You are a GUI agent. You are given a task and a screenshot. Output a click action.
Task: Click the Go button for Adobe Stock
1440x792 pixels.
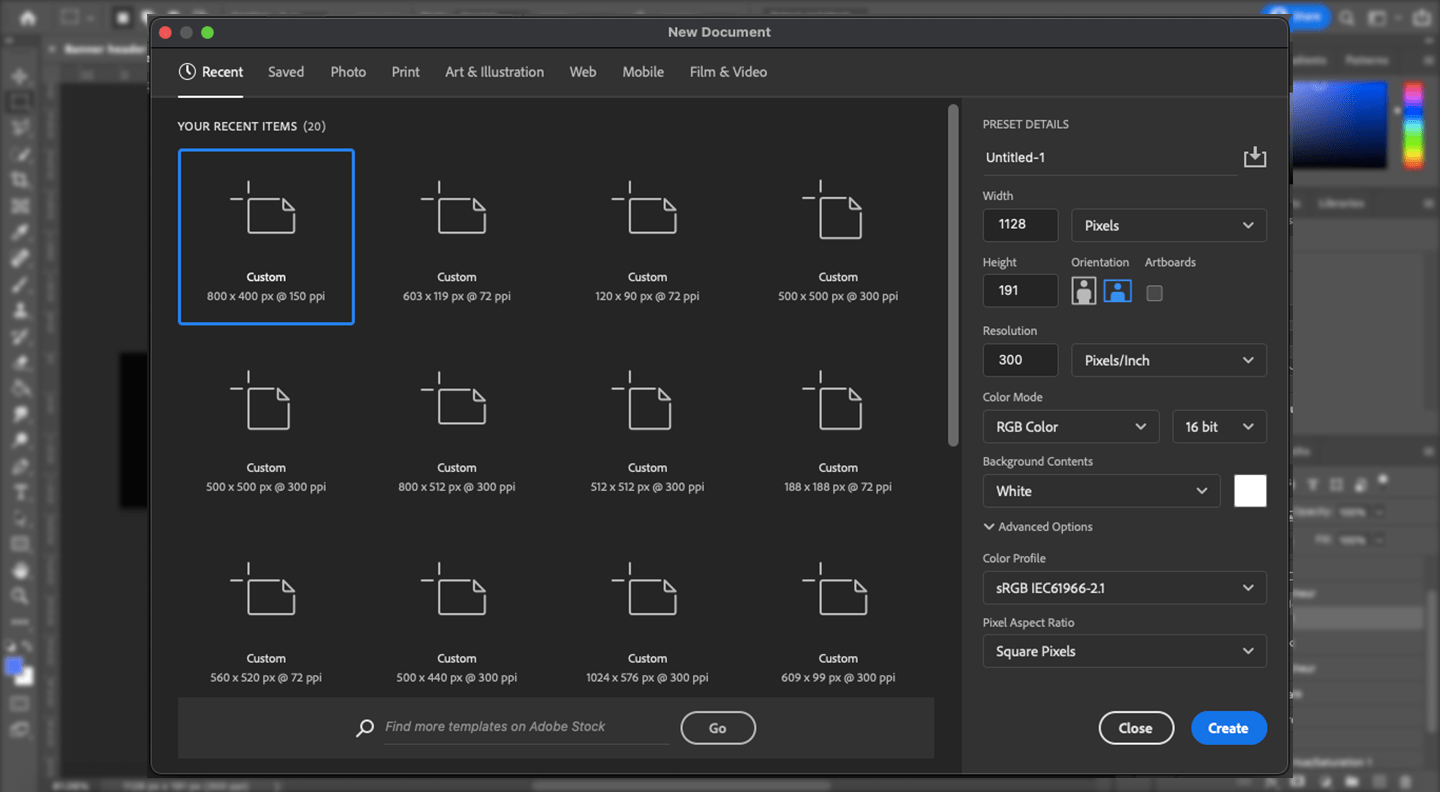718,728
